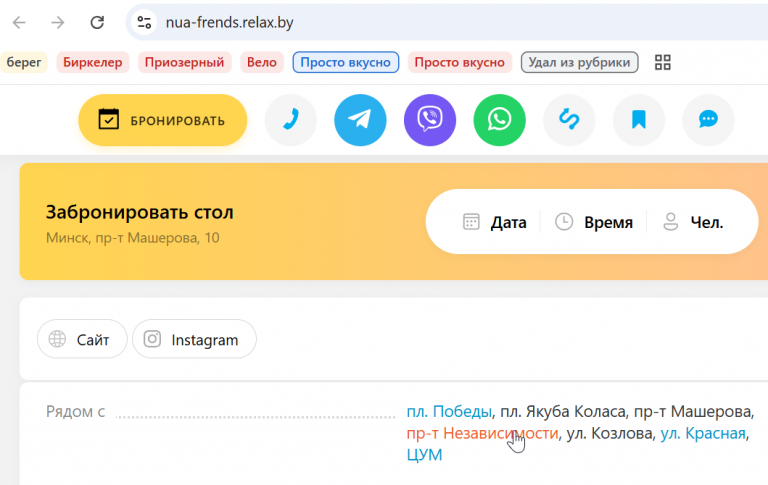Follow the 'пл. Победы' link
Screen dimensions: 768x485
coord(449,412)
